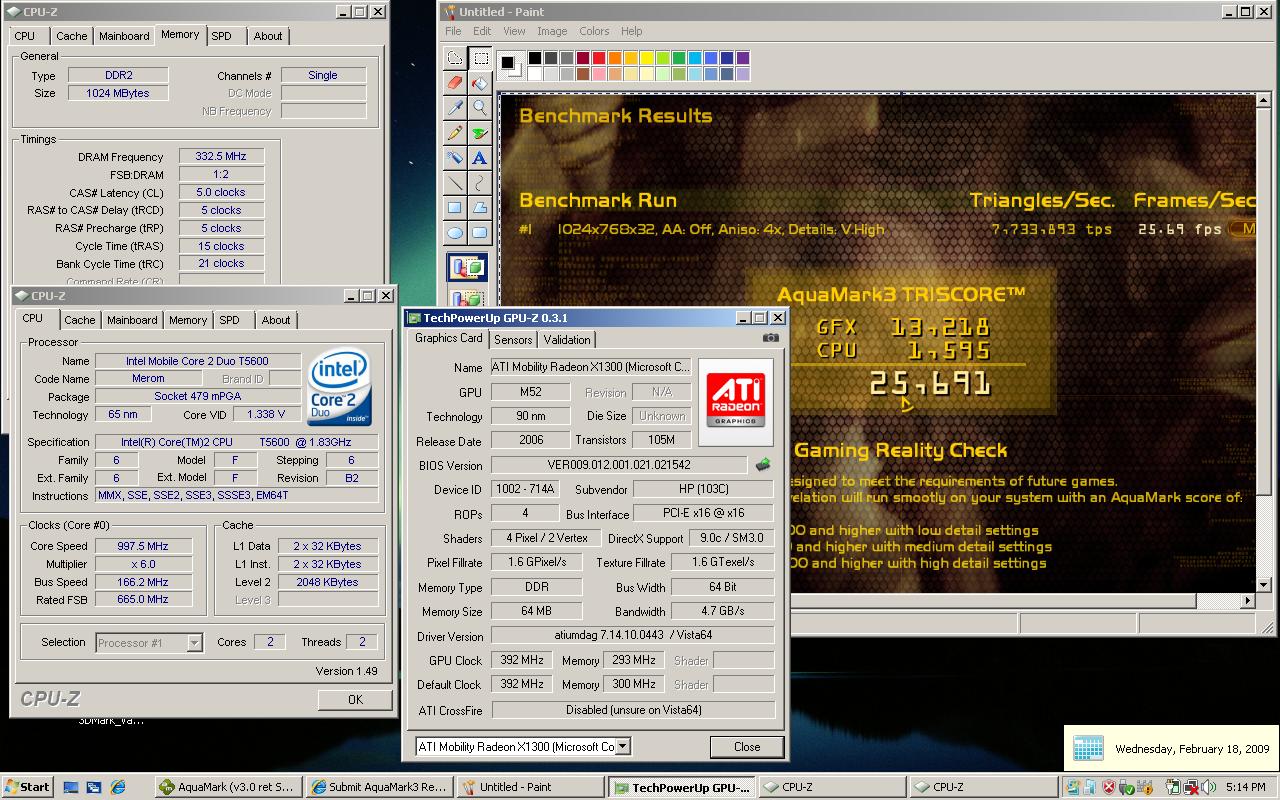Select the Free-Form Select tool in Paint

coord(455,58)
